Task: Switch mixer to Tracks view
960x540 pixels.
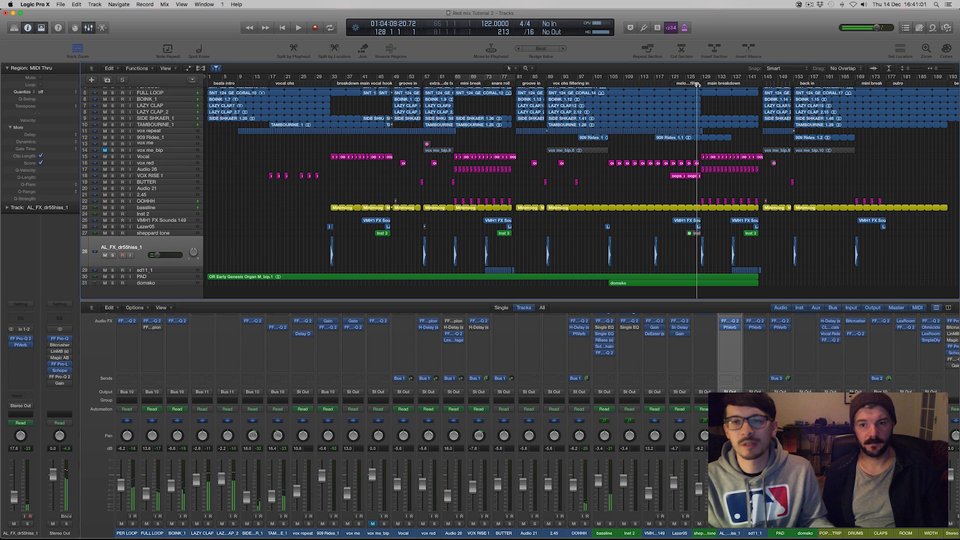Action: tap(523, 307)
